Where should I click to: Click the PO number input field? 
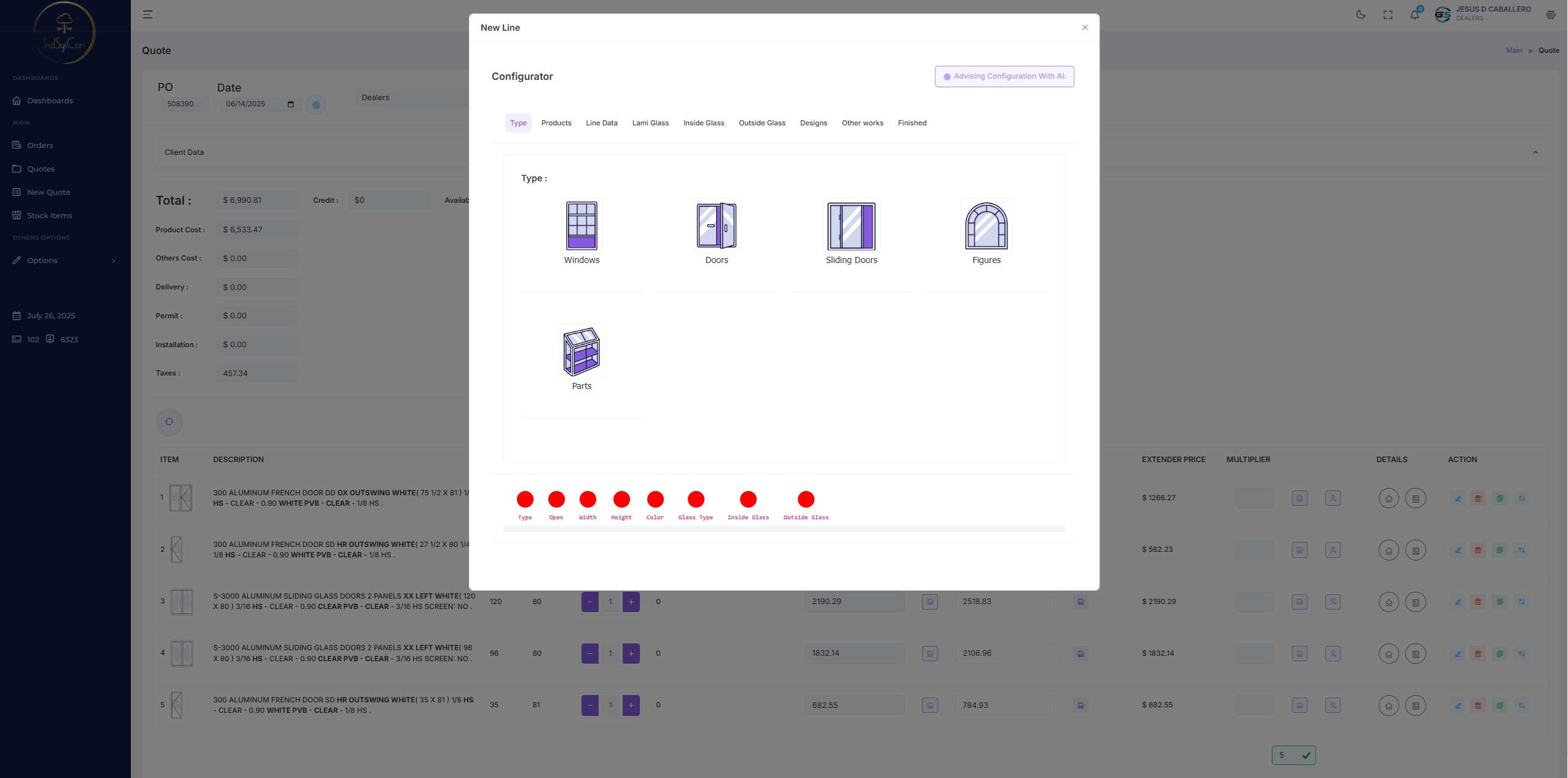(183, 104)
